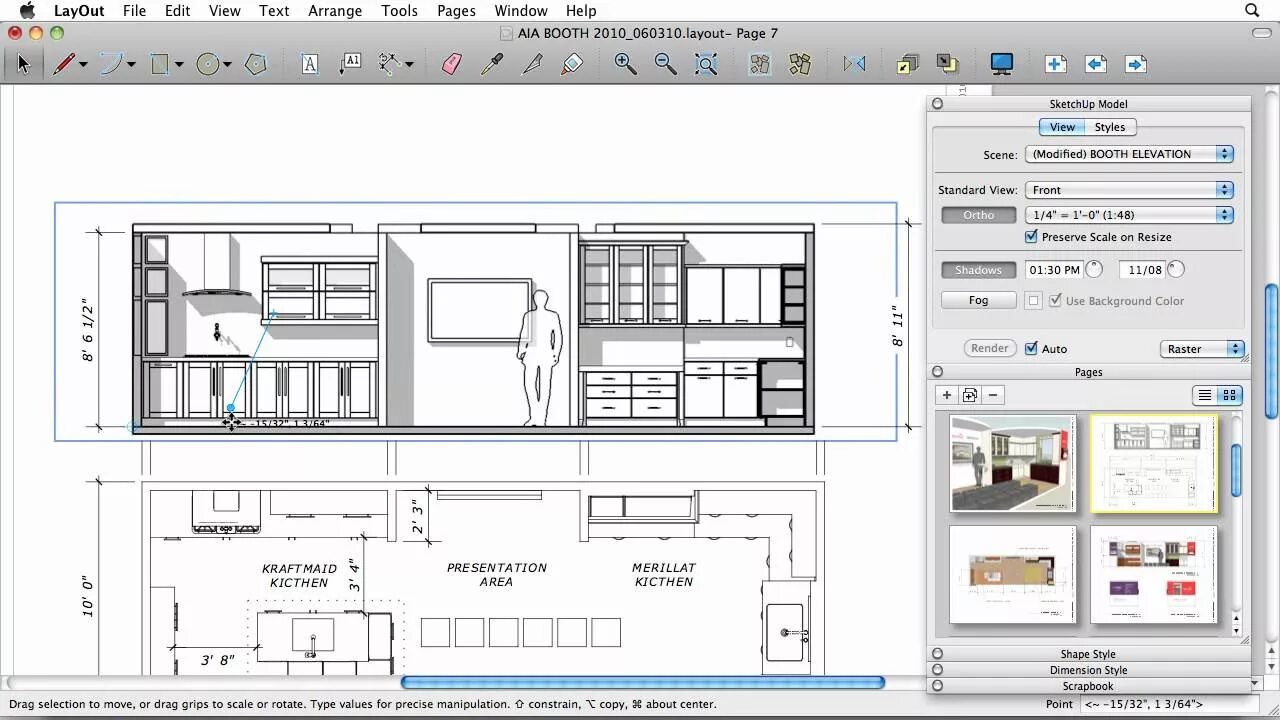Choose the Style eyedropper tool

click(492, 64)
